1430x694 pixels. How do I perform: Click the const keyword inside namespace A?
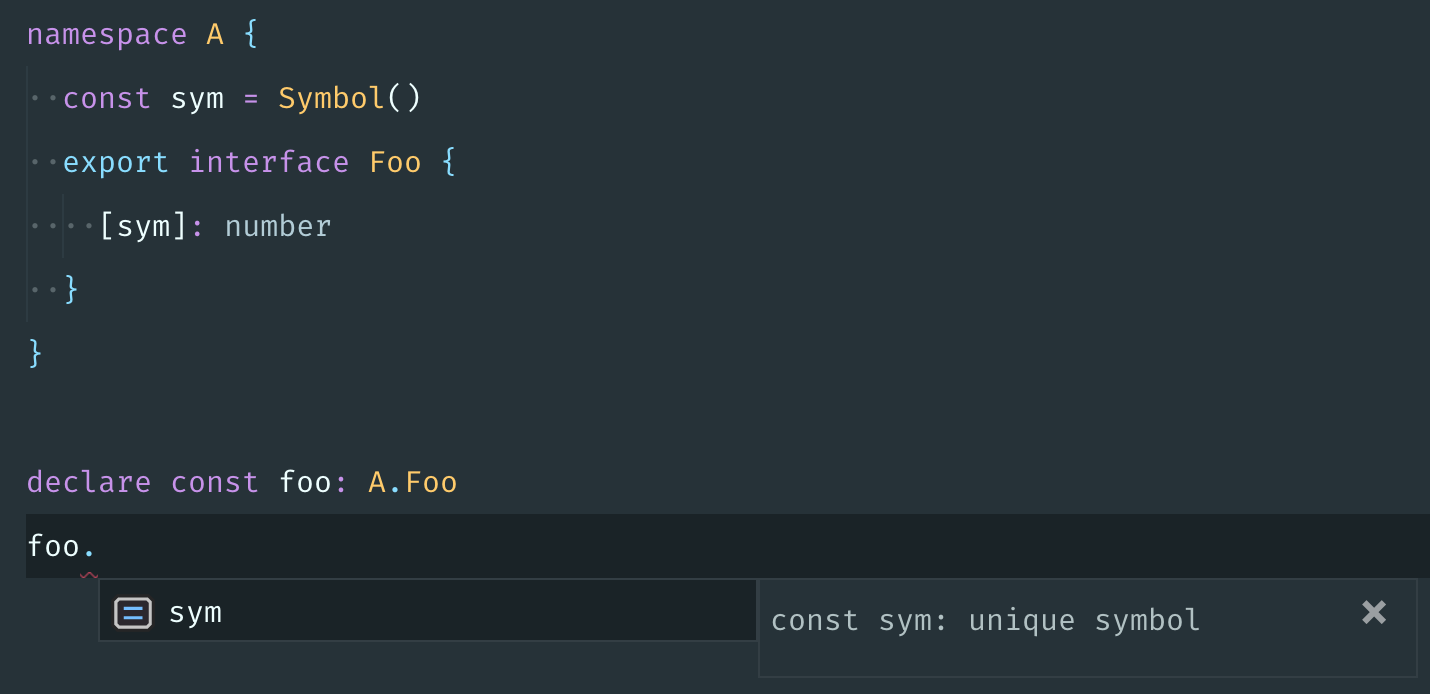pyautogui.click(x=106, y=97)
